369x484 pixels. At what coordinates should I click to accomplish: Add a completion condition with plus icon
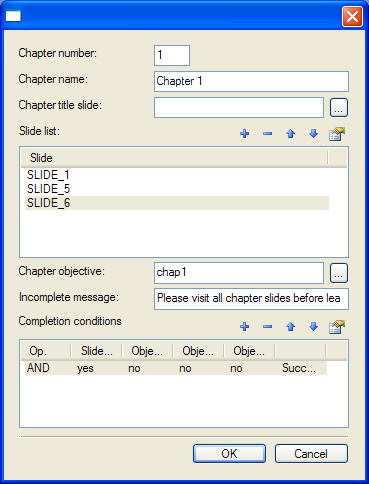[x=245, y=326]
